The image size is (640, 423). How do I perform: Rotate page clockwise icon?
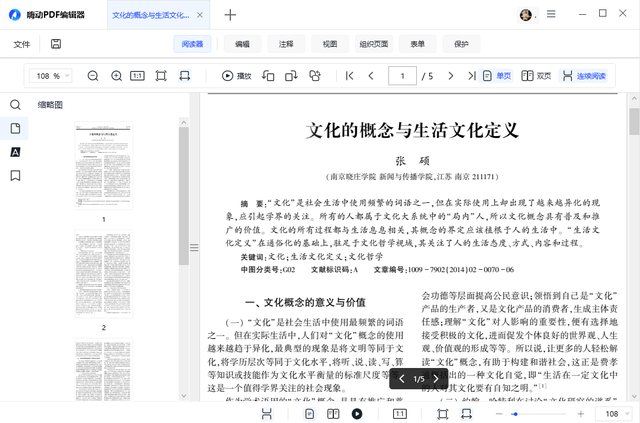291,76
